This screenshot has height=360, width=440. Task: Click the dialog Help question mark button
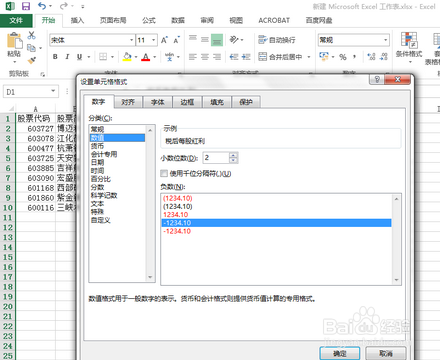pyautogui.click(x=377, y=79)
